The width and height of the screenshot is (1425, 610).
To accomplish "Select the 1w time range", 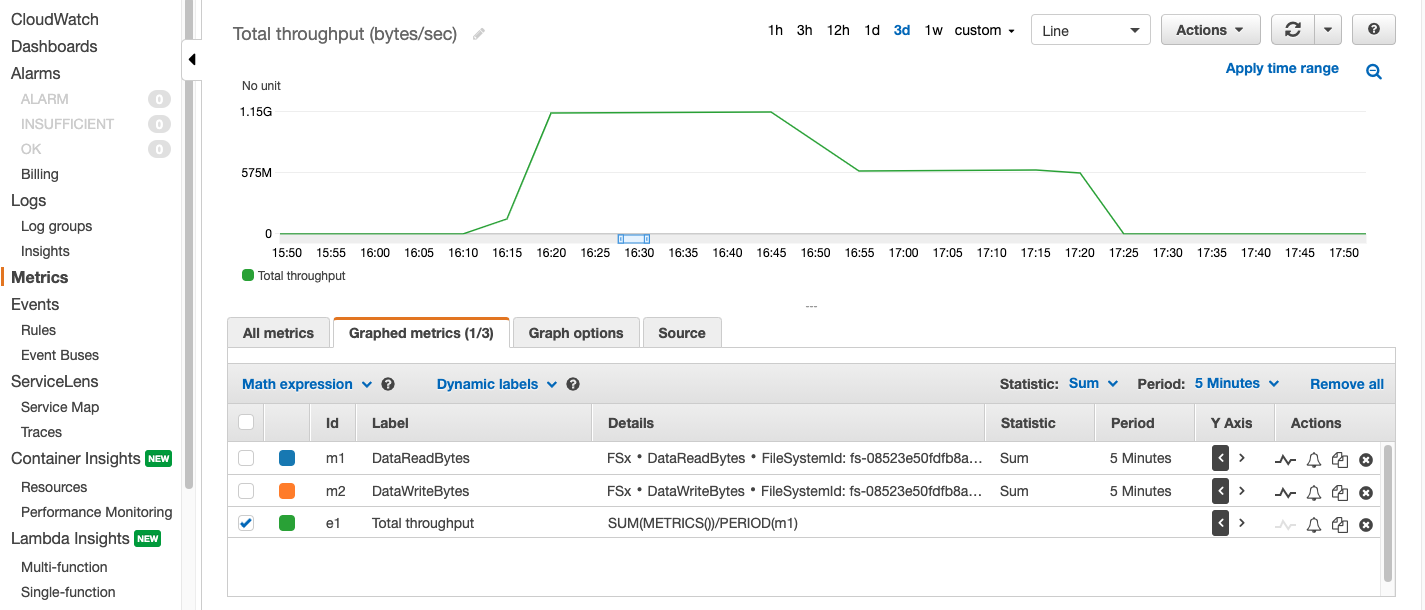I will pos(933,30).
